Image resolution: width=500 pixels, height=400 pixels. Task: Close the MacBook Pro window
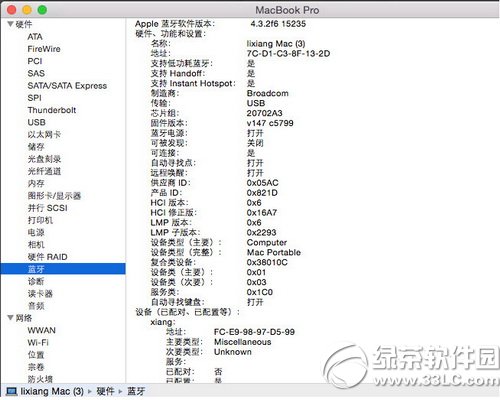pos(12,10)
